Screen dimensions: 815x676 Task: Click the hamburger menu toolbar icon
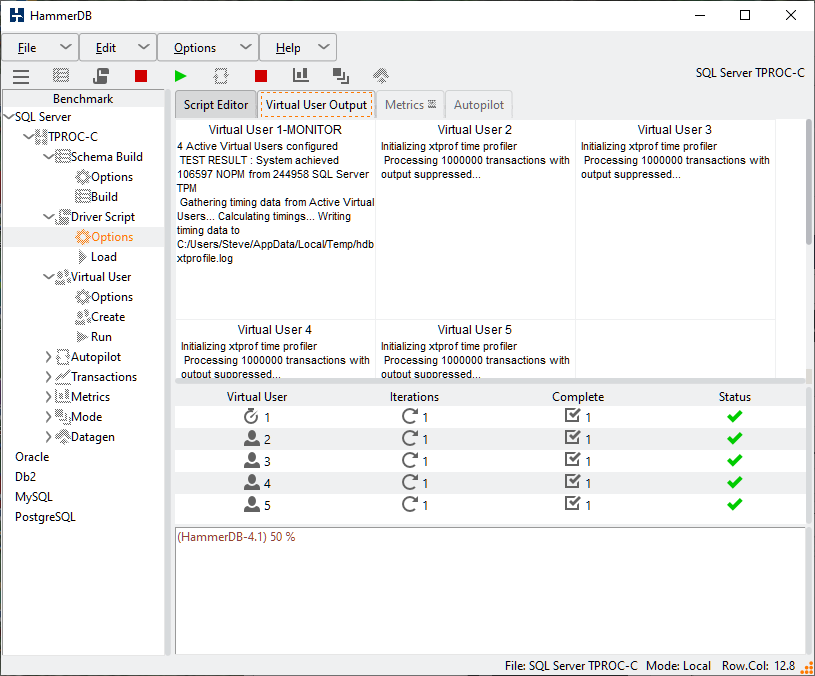(x=21, y=76)
